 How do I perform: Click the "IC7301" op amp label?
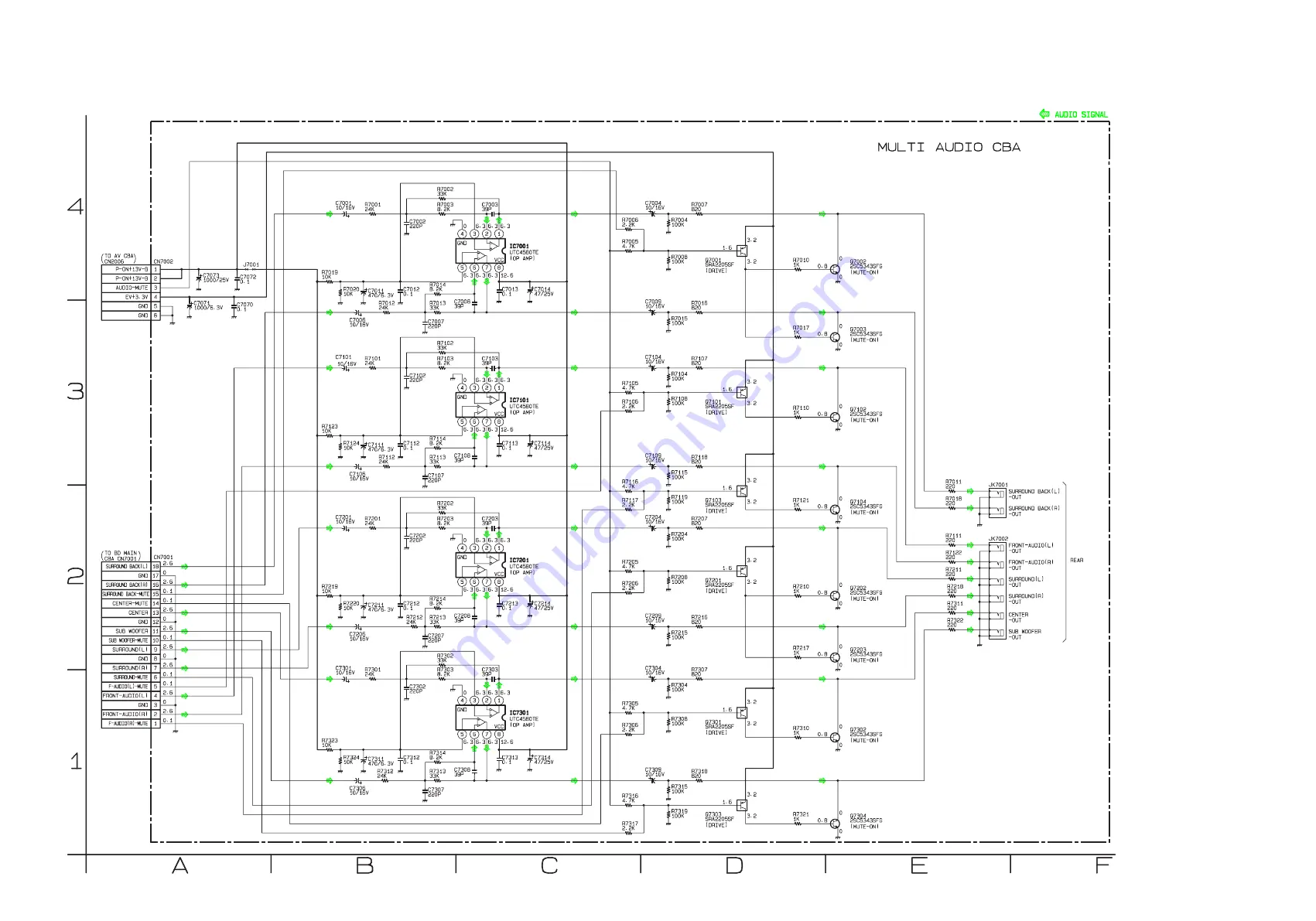point(519,713)
